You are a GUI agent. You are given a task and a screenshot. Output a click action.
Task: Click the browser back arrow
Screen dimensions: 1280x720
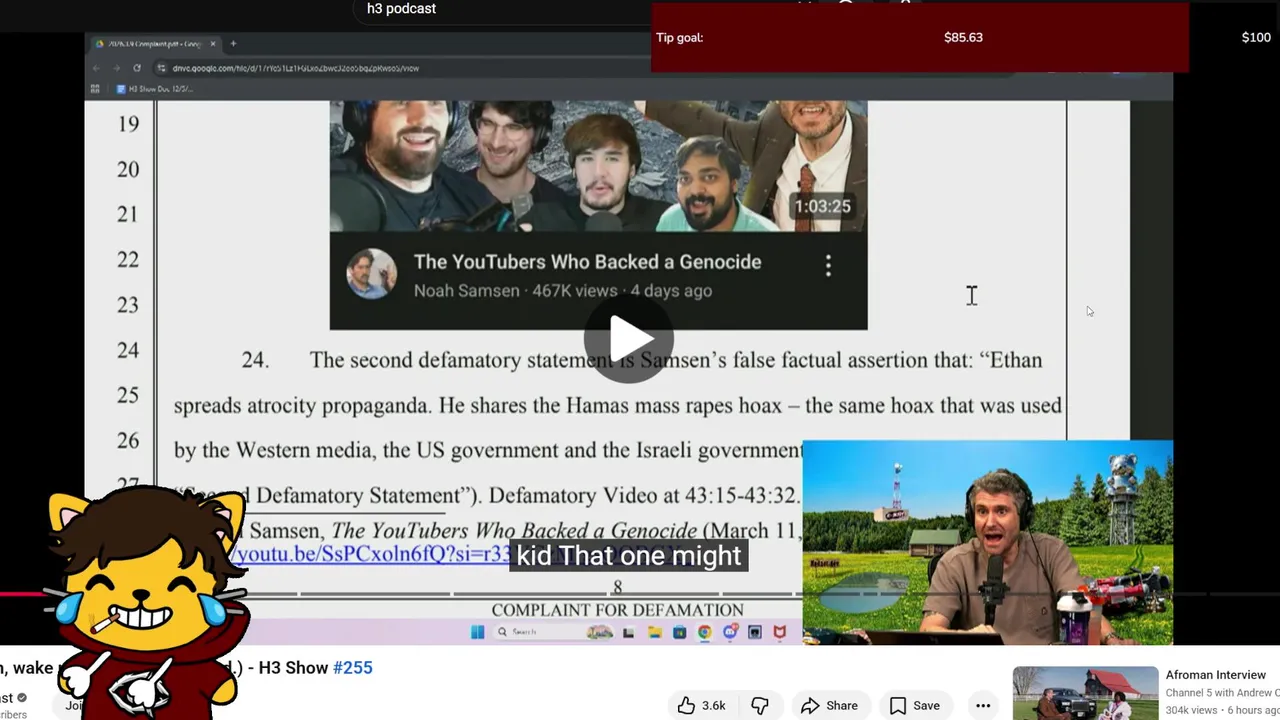(x=97, y=68)
